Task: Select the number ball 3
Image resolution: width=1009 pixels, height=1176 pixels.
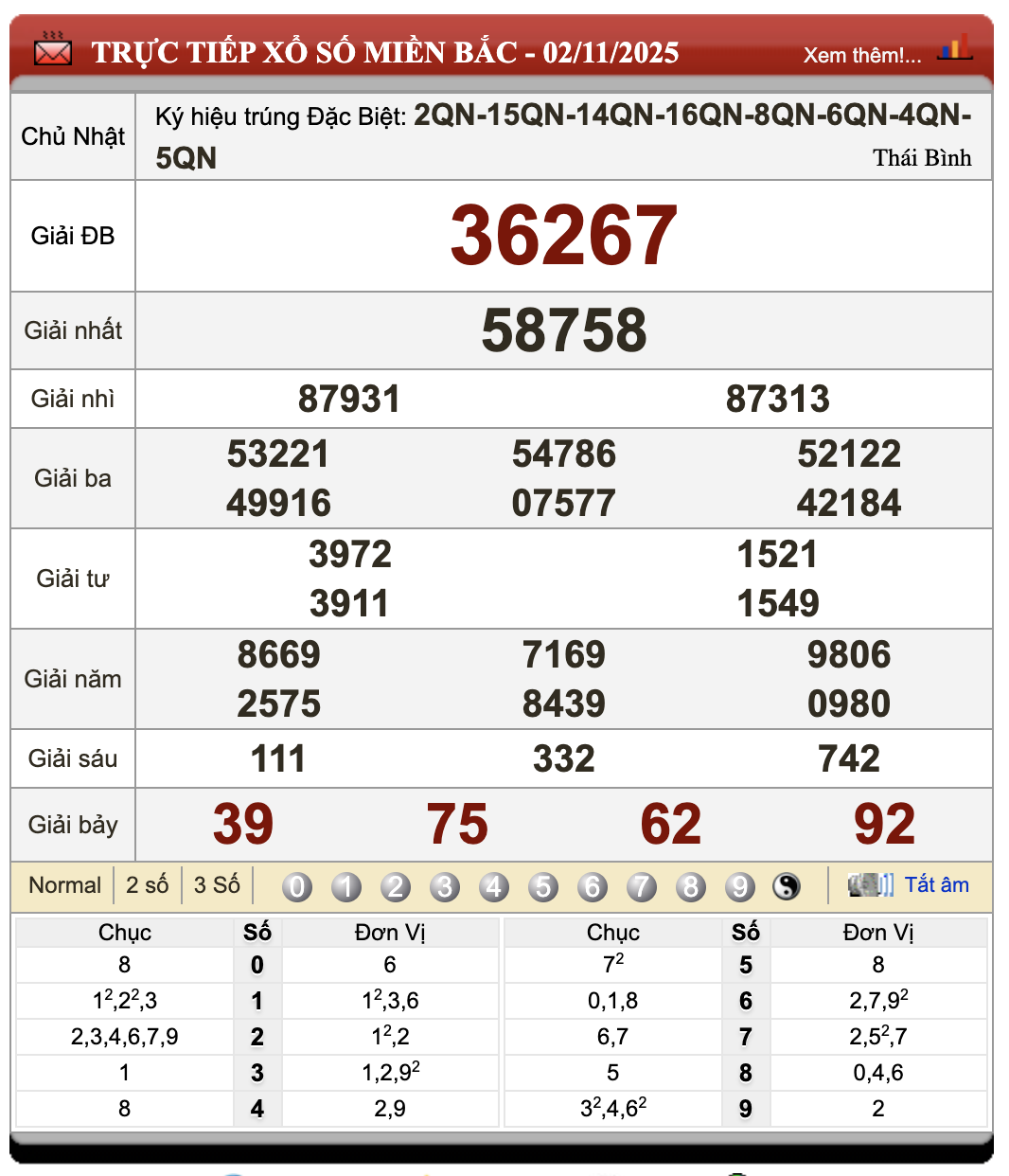Action: tap(446, 886)
